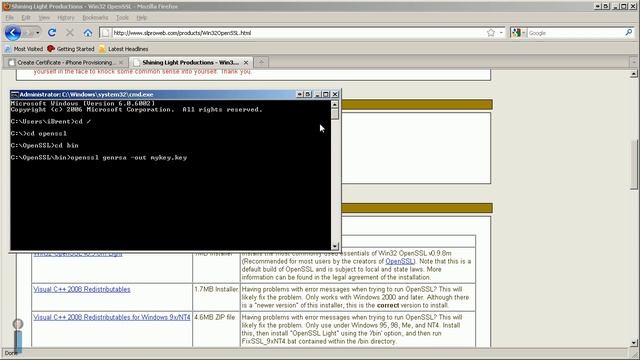Go to the Home page
This screenshot has width=640, height=360.
[88, 33]
